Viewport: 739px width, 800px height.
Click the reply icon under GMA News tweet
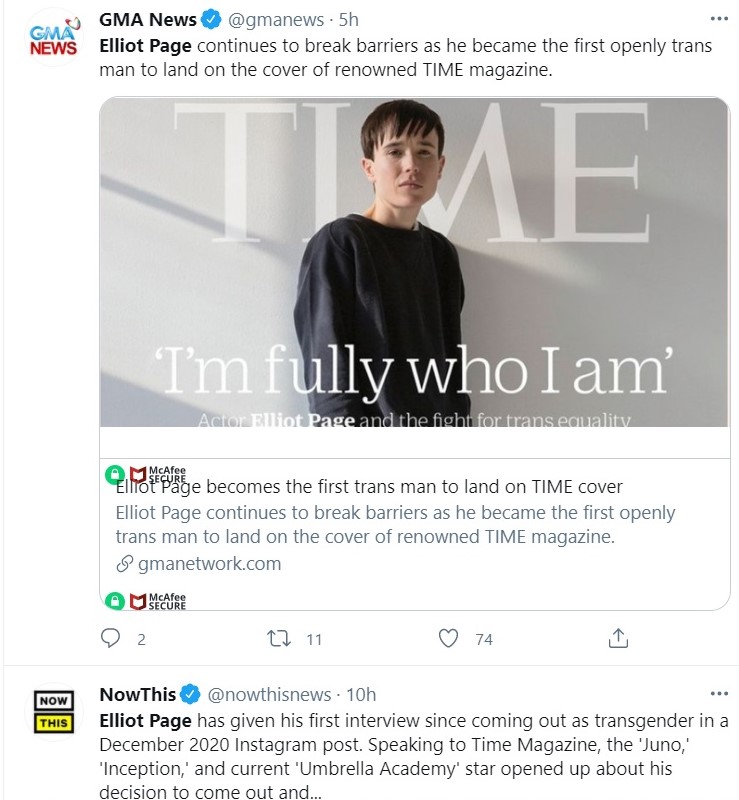tap(110, 638)
